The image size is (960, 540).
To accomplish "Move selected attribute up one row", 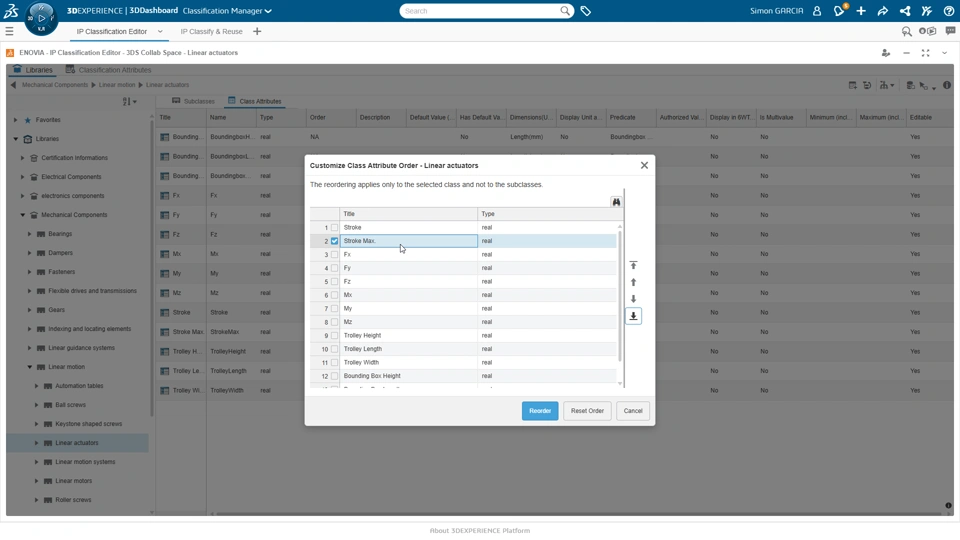I will click(x=633, y=282).
